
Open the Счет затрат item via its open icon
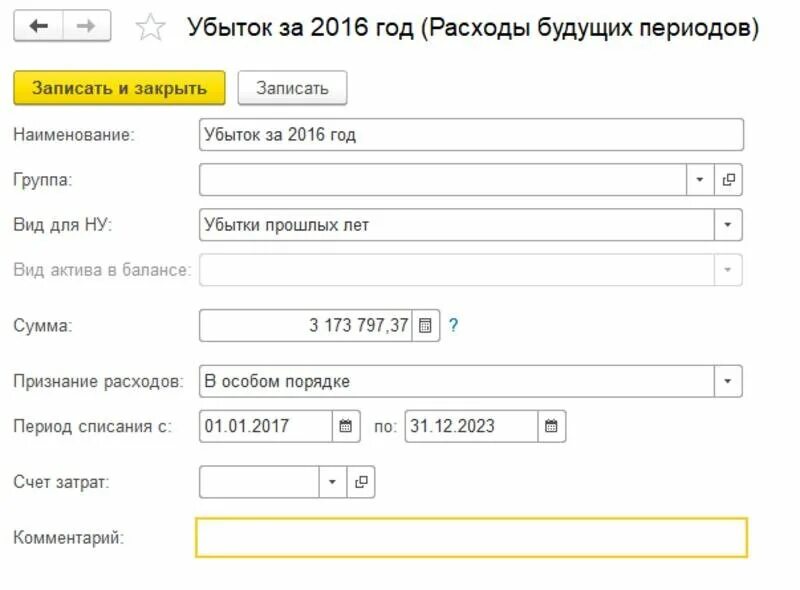tap(361, 482)
